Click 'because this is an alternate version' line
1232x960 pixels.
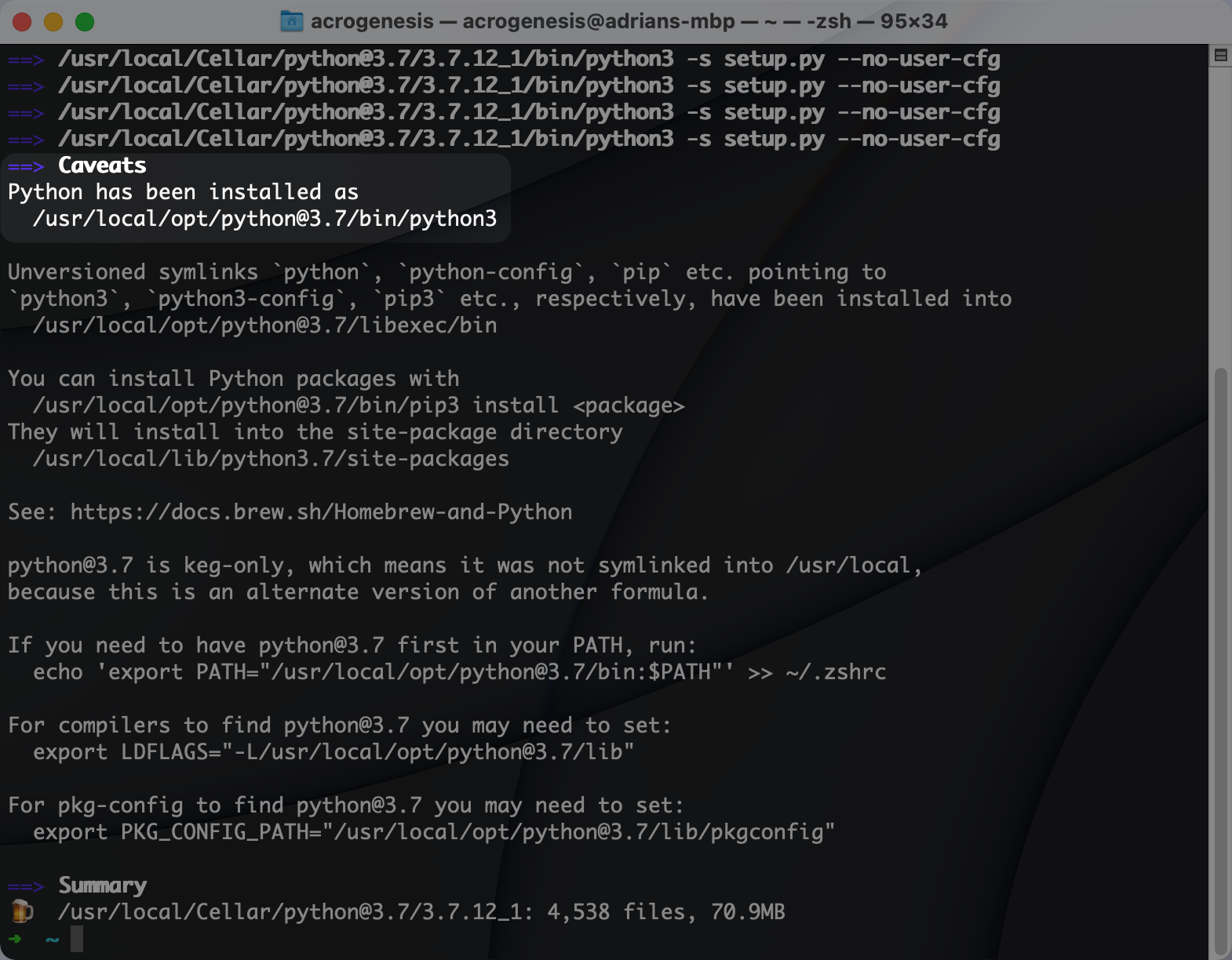358,592
